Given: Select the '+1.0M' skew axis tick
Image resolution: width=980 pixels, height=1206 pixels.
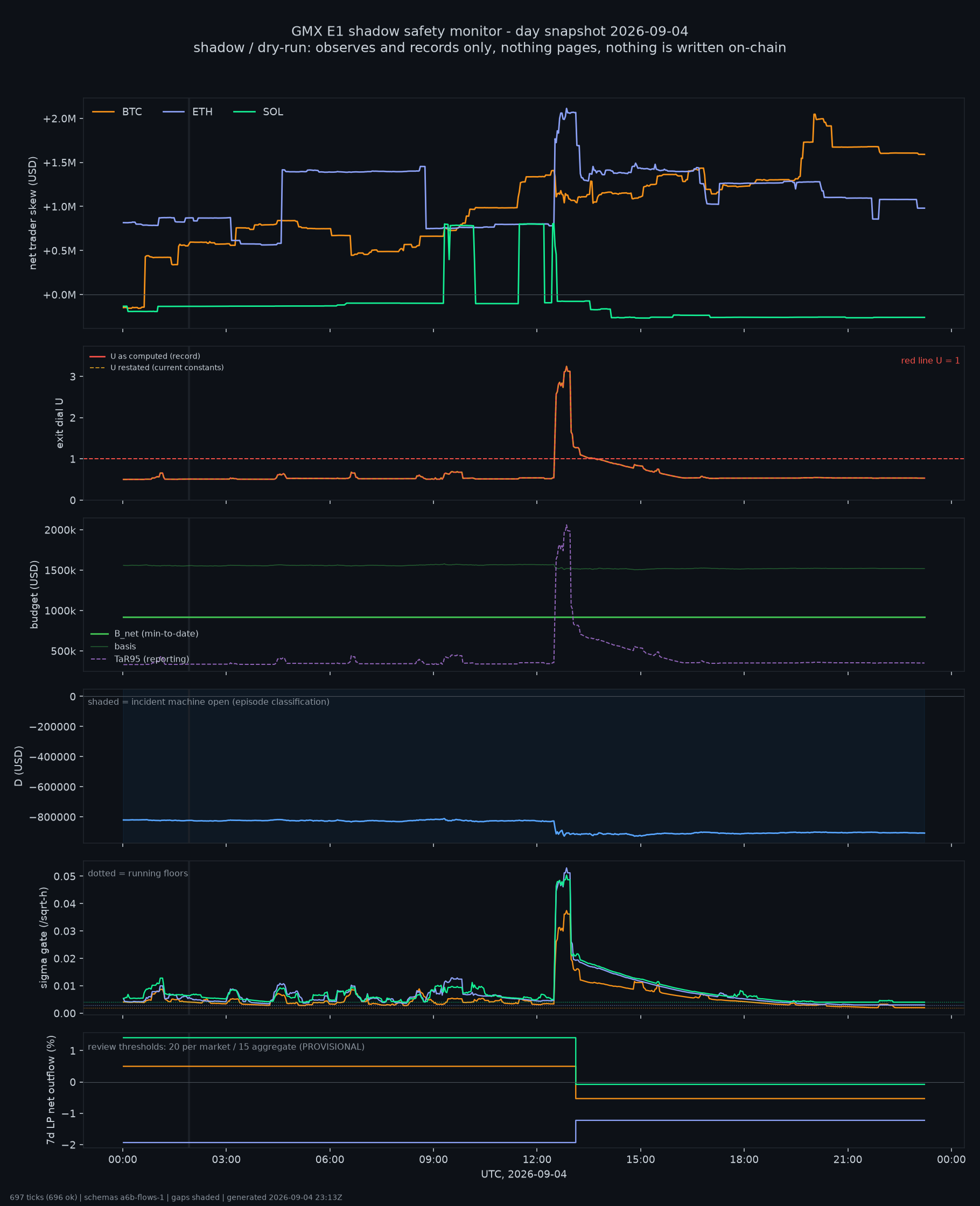Looking at the screenshot, I should point(59,207).
